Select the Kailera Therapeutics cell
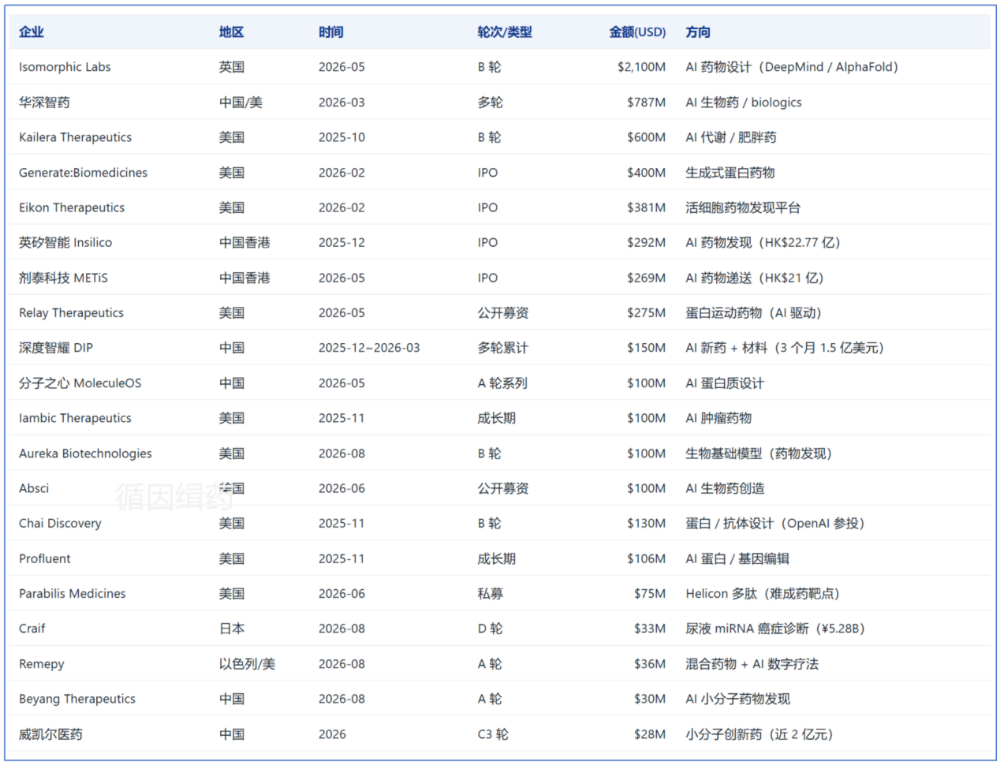The image size is (1000, 765). [75, 137]
